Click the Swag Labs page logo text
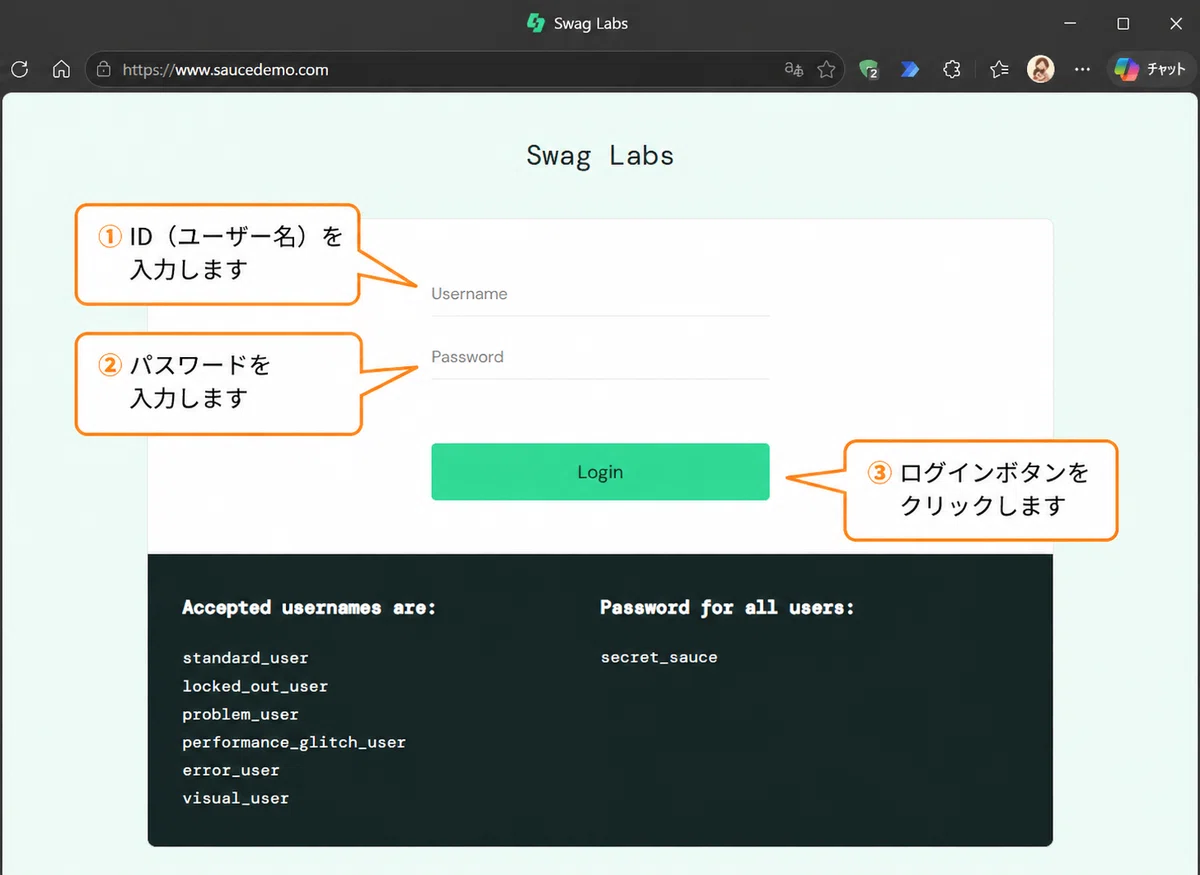Image resolution: width=1200 pixels, height=875 pixels. coord(600,155)
